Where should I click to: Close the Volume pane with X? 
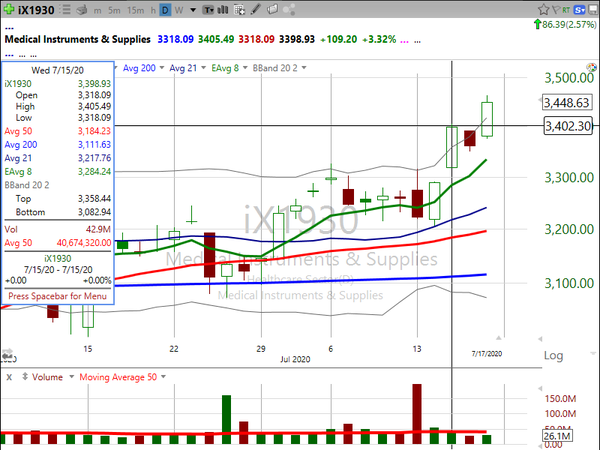point(9,378)
